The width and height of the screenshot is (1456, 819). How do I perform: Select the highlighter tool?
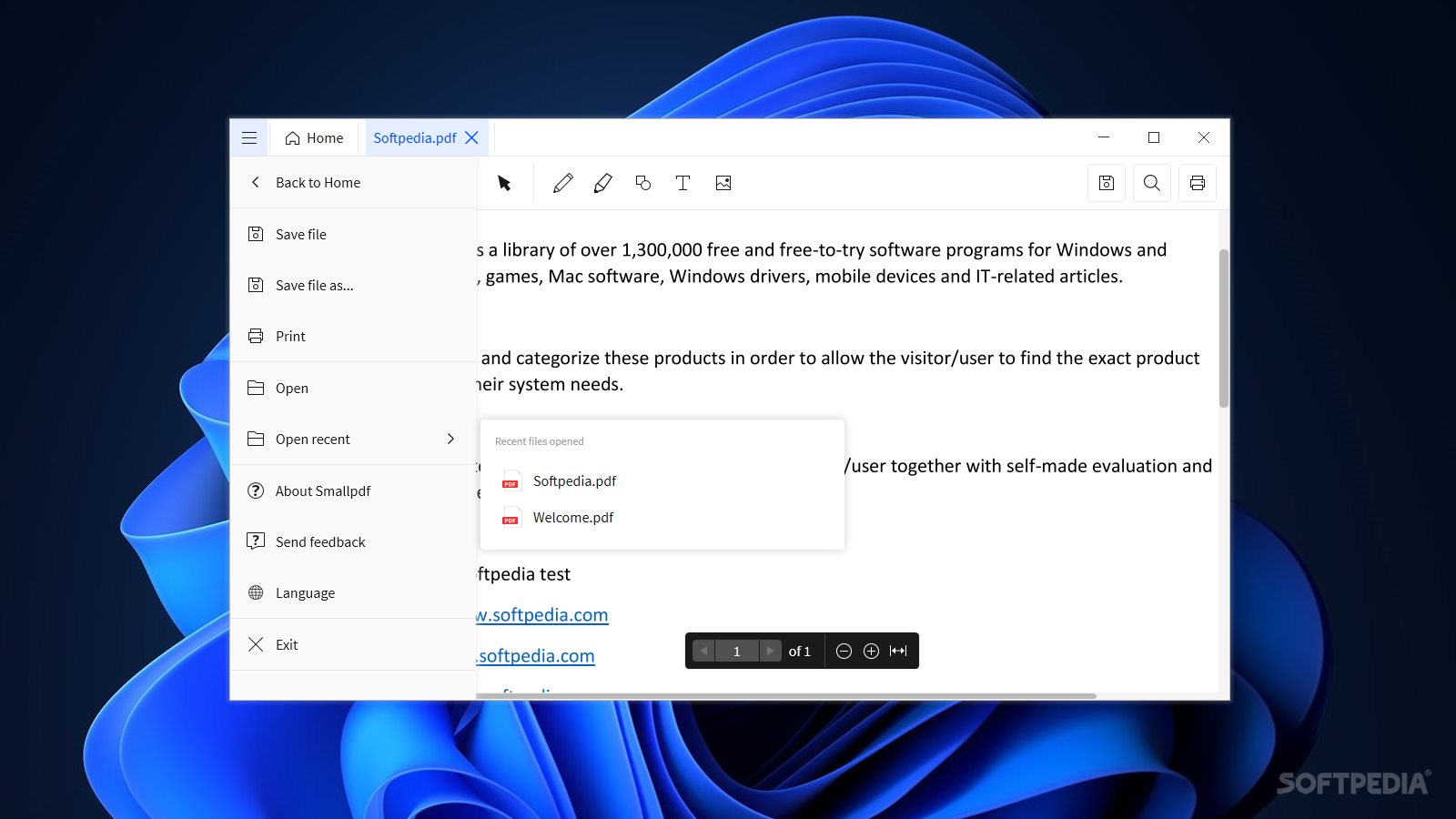coord(602,183)
